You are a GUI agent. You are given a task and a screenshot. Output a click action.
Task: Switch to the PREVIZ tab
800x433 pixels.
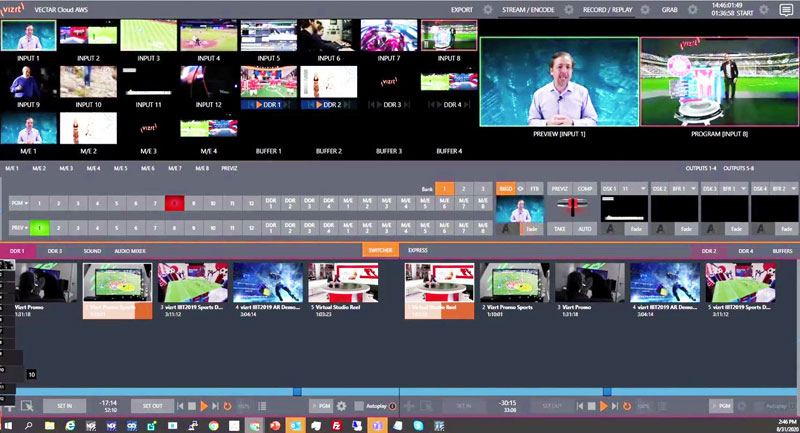229,168
